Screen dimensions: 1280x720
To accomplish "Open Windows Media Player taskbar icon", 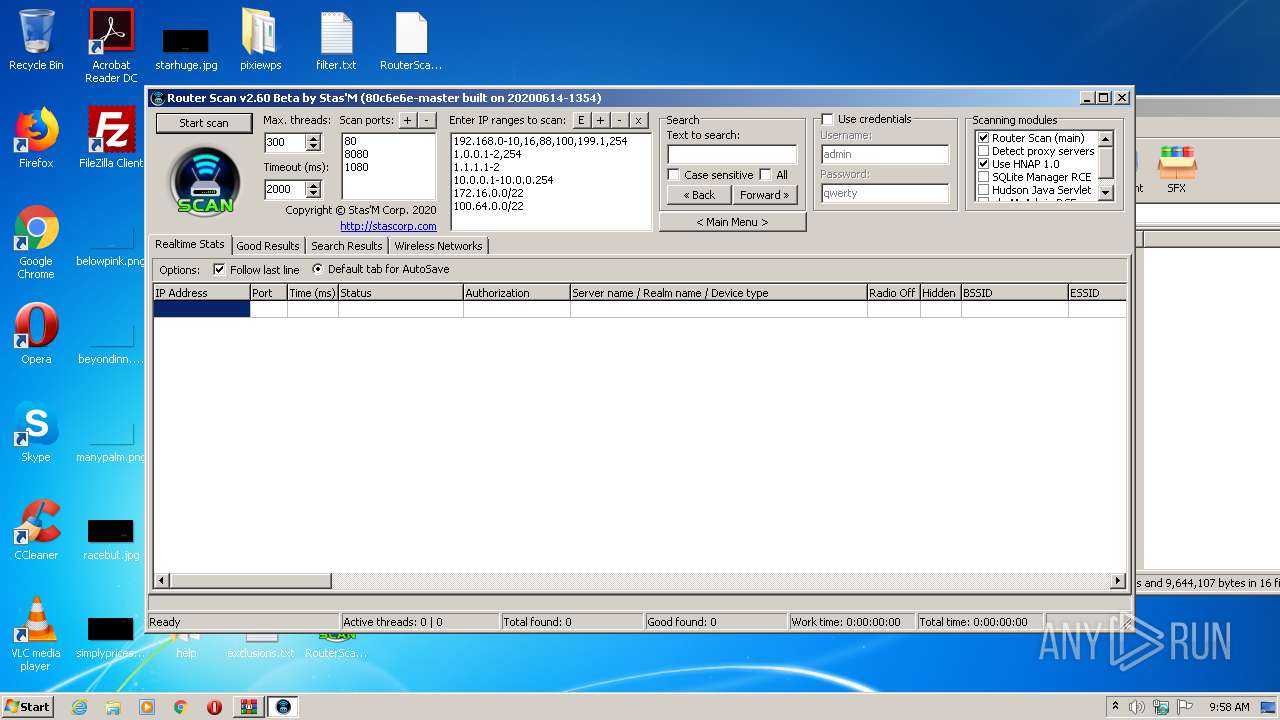I will (147, 707).
